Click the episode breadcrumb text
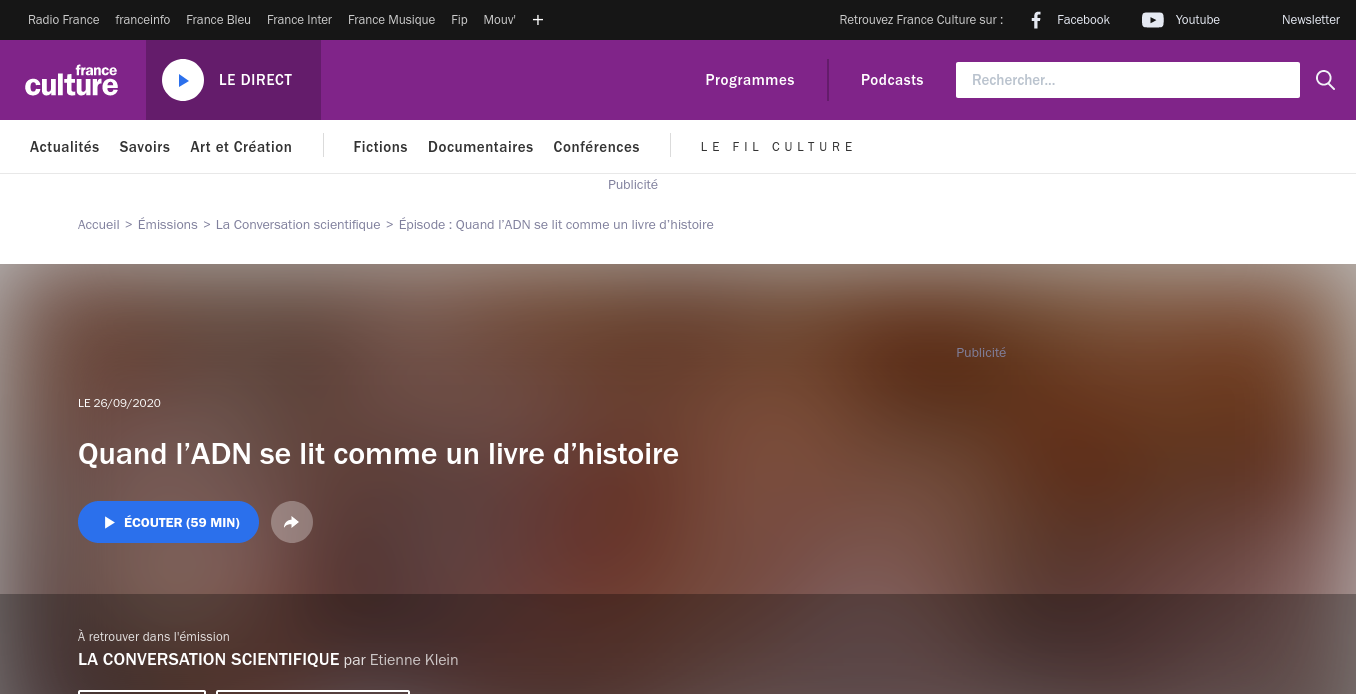This screenshot has width=1366, height=694. point(556,225)
